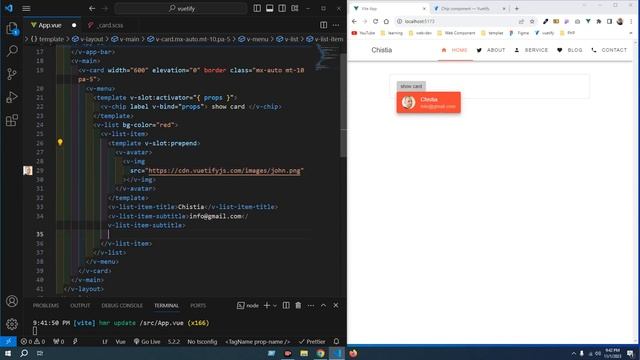Select the App.vue editor tab
Image resolution: width=640 pixels, height=360 pixels.
pos(52,25)
